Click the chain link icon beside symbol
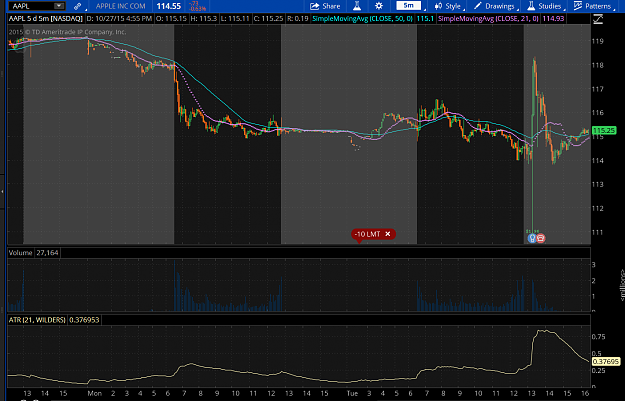This screenshot has height=401, width=625. click(77, 6)
